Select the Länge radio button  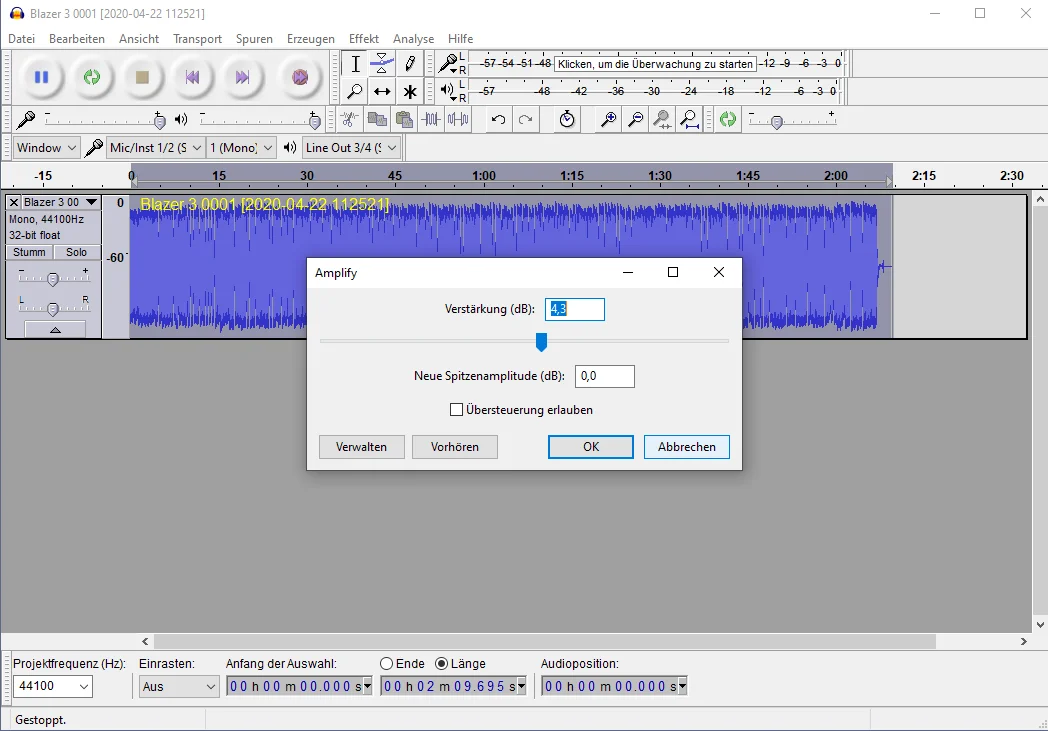(x=442, y=664)
